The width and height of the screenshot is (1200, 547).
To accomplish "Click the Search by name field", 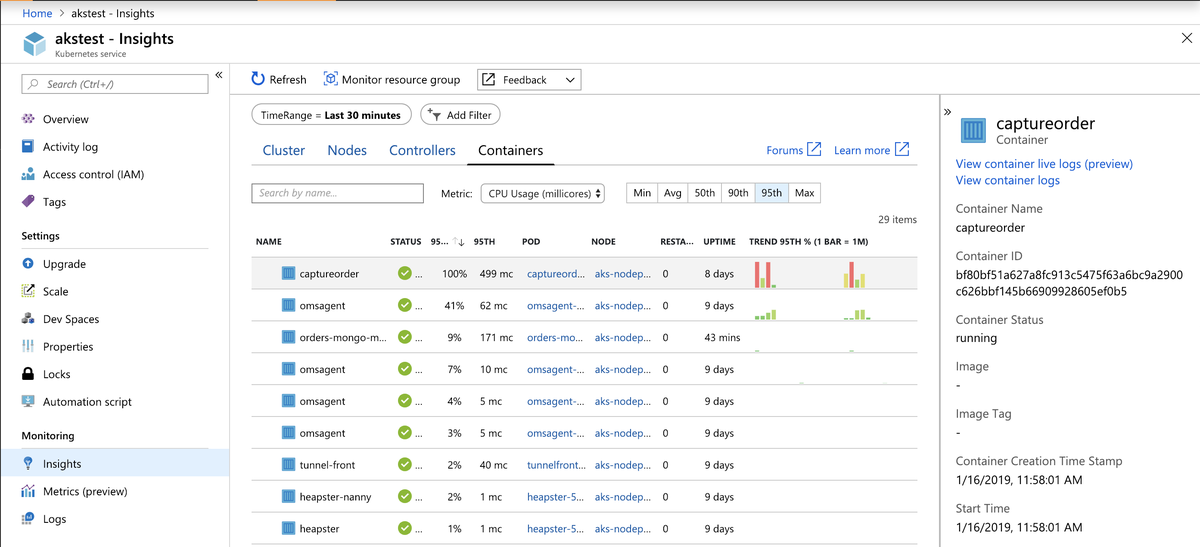I will (x=338, y=193).
